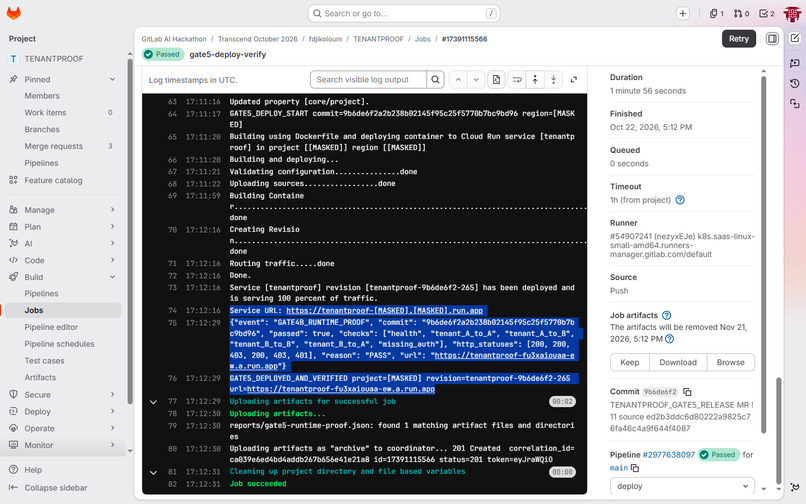Click artifacts removal date help icon
The height and width of the screenshot is (504, 806).
[669, 339]
